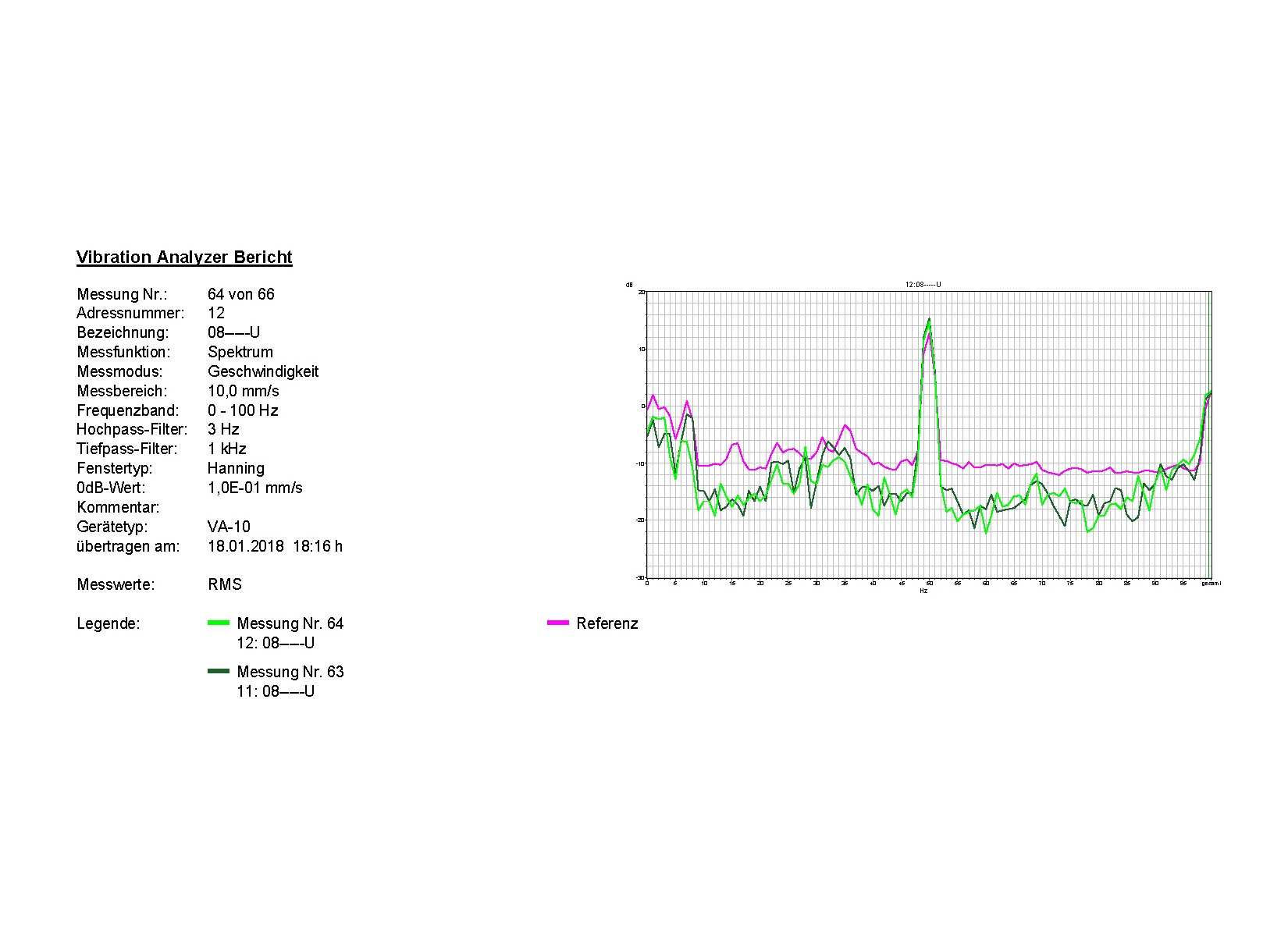Click the dB axis label above the chart
This screenshot has height=930, width=1288.
pyautogui.click(x=629, y=285)
